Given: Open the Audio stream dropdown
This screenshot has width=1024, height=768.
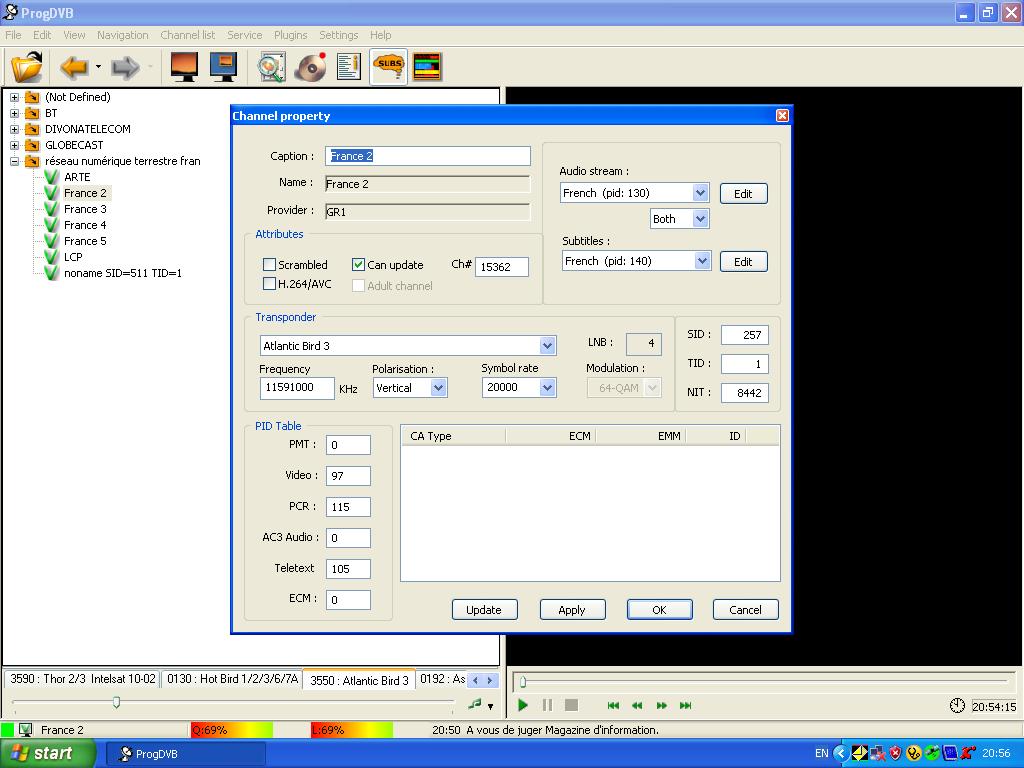Looking at the screenshot, I should (x=700, y=193).
